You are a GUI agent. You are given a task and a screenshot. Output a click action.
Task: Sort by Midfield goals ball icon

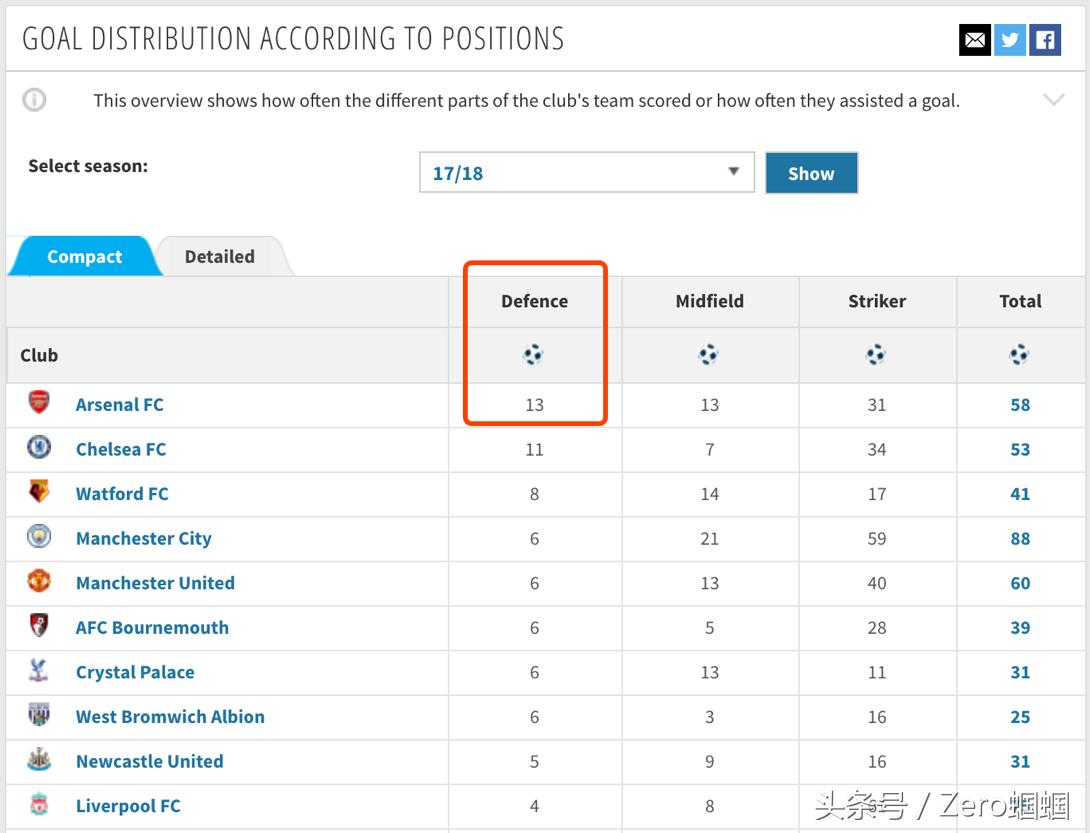pos(709,354)
